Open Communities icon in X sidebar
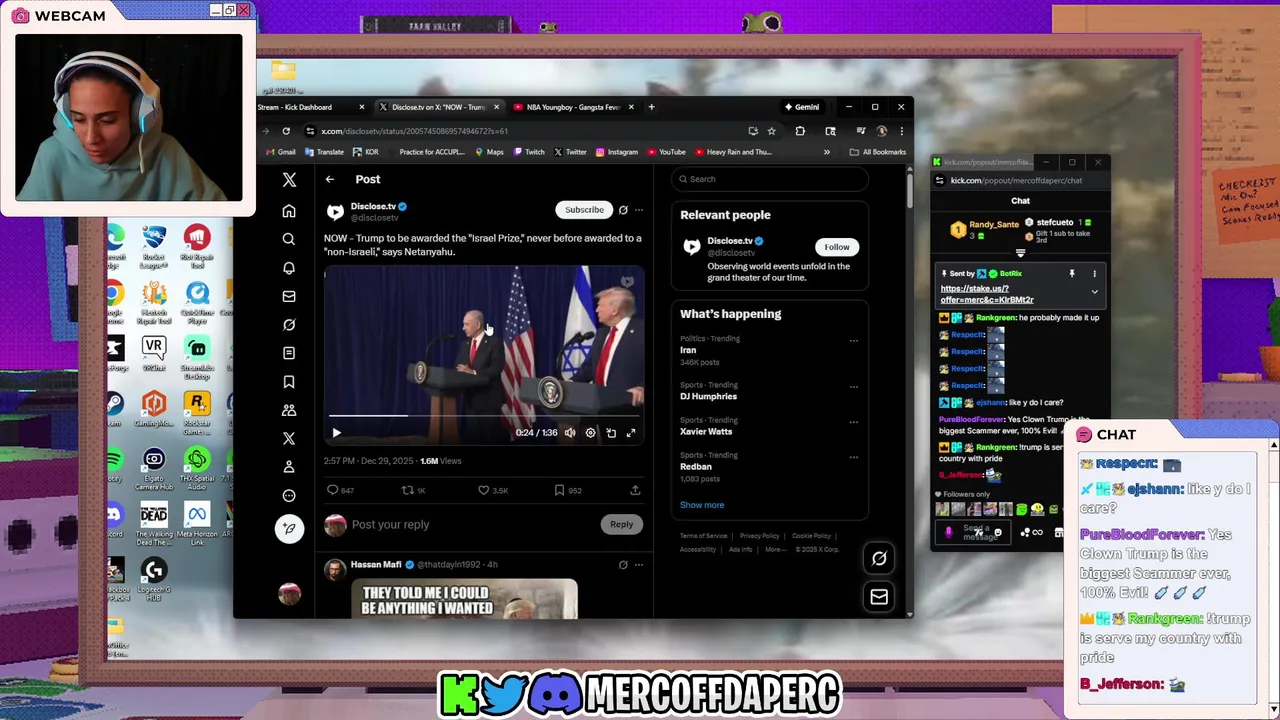The width and height of the screenshot is (1280, 720). click(x=289, y=410)
